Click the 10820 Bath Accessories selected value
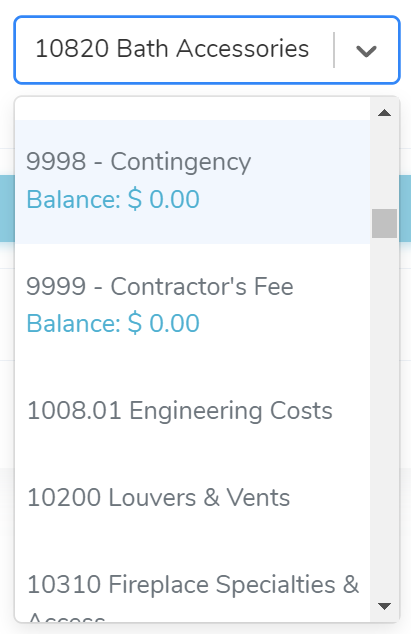This screenshot has width=411, height=634. pos(172,49)
